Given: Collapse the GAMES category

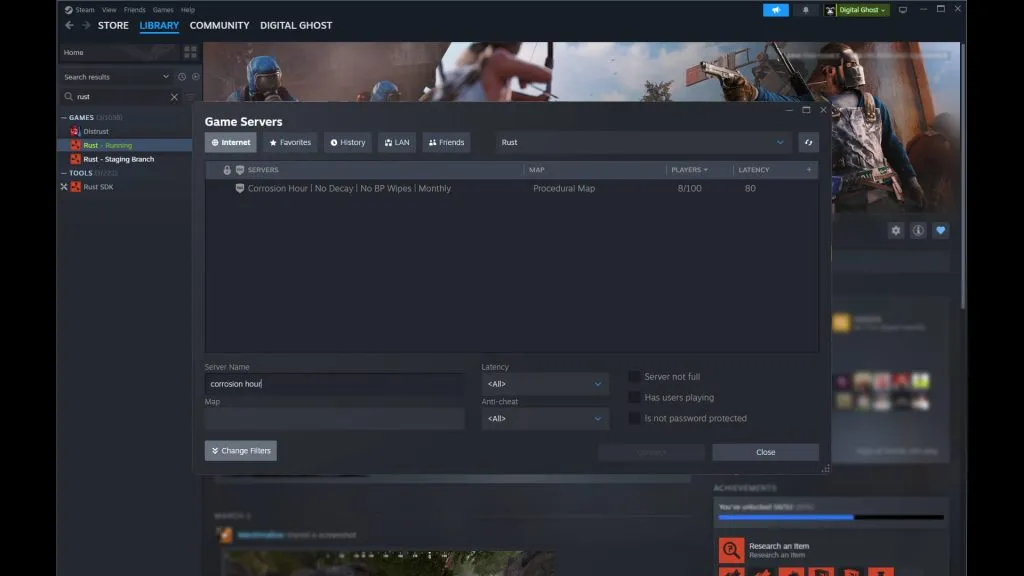Looking at the screenshot, I should point(64,118).
